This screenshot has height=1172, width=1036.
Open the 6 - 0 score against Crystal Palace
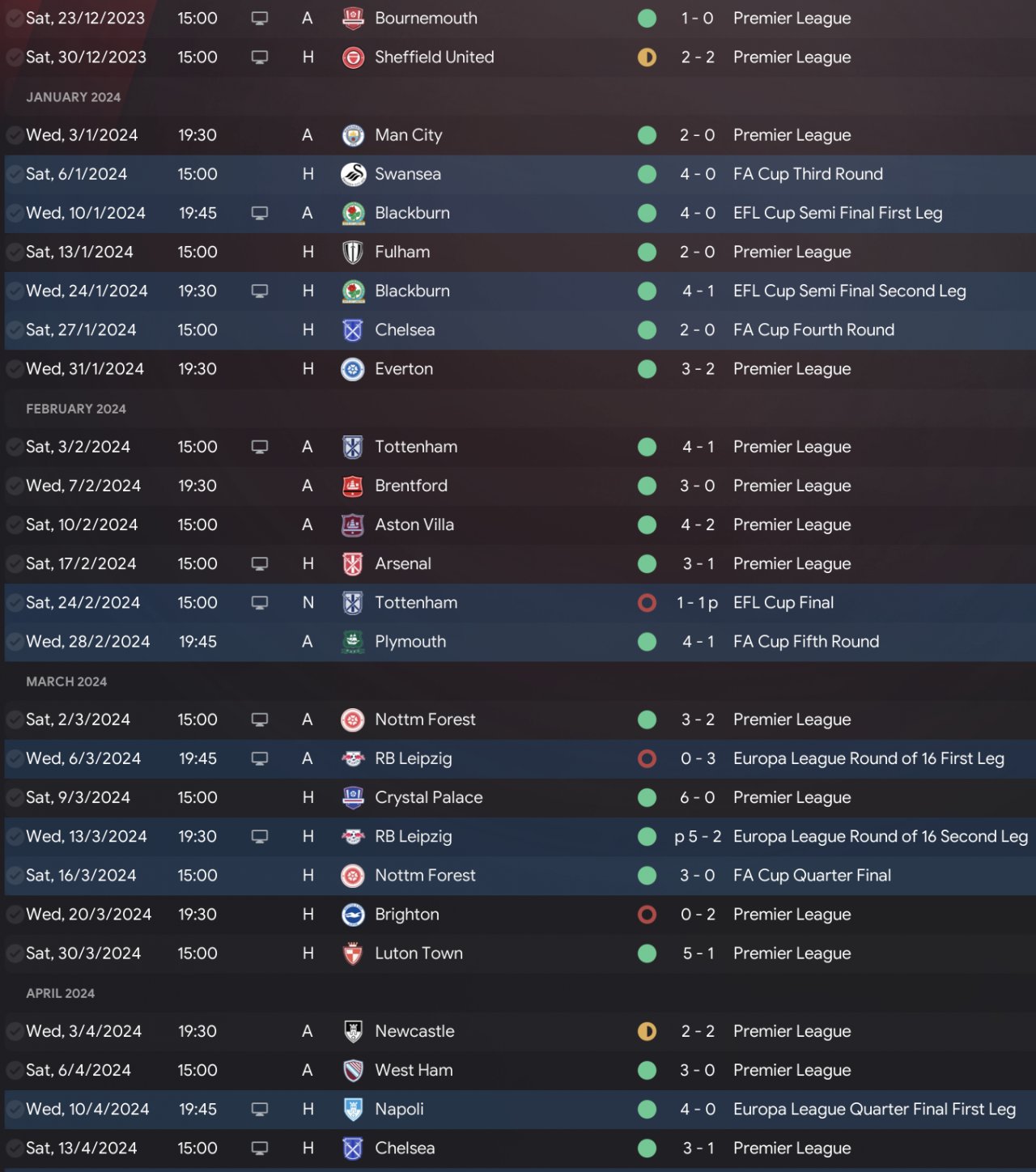pos(697,797)
